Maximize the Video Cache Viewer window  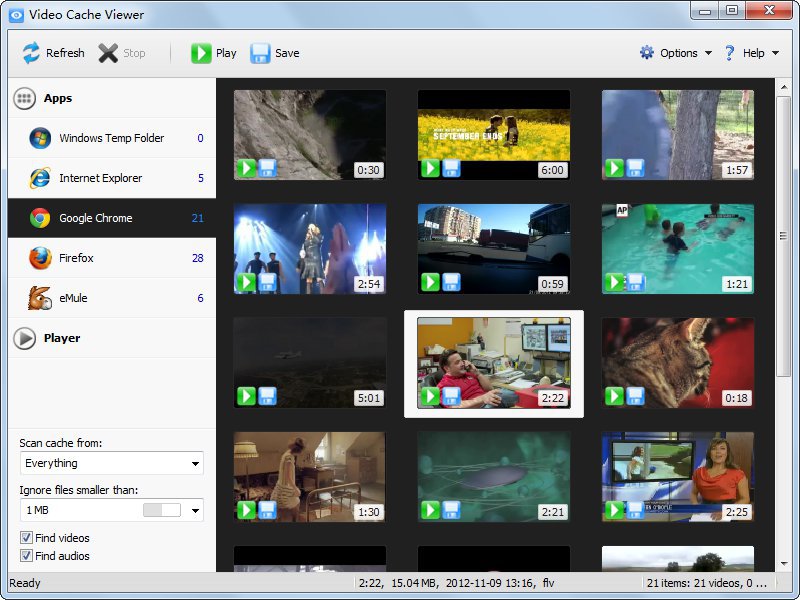coord(732,10)
